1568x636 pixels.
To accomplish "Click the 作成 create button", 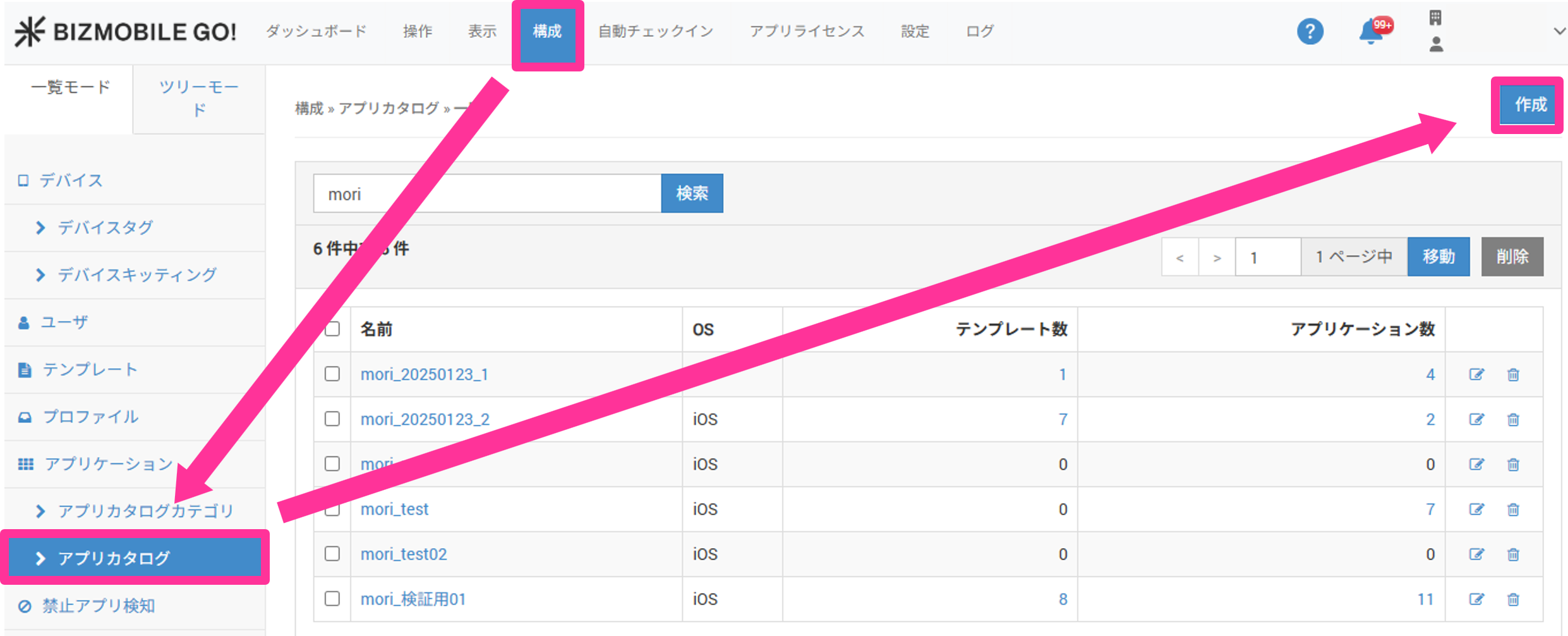I will click(1529, 104).
